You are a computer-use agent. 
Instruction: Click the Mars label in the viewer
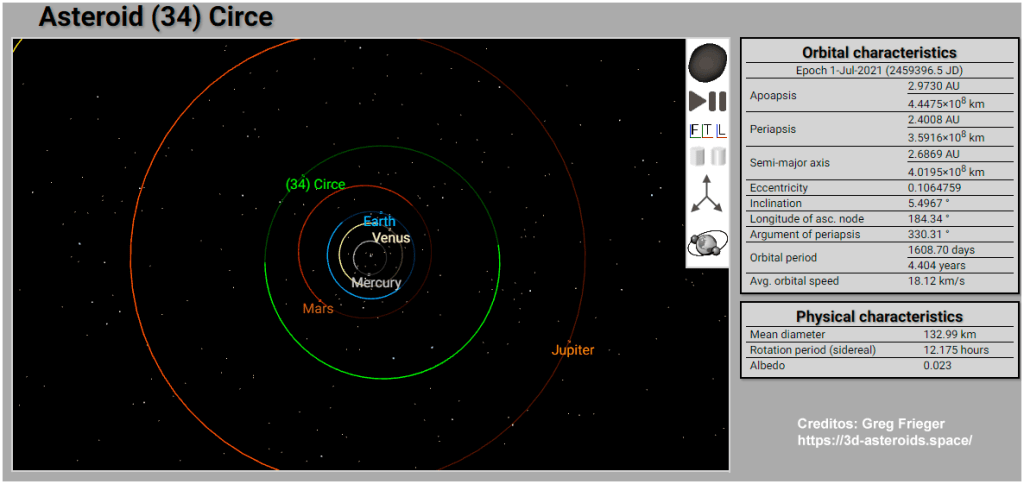318,309
